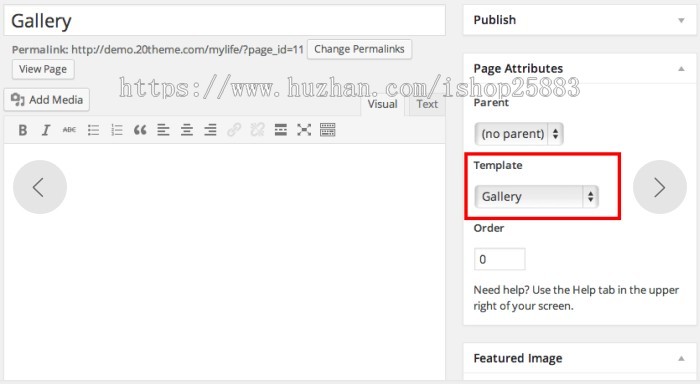The width and height of the screenshot is (700, 384).
Task: Click the Change Permalinks button
Action: click(359, 49)
